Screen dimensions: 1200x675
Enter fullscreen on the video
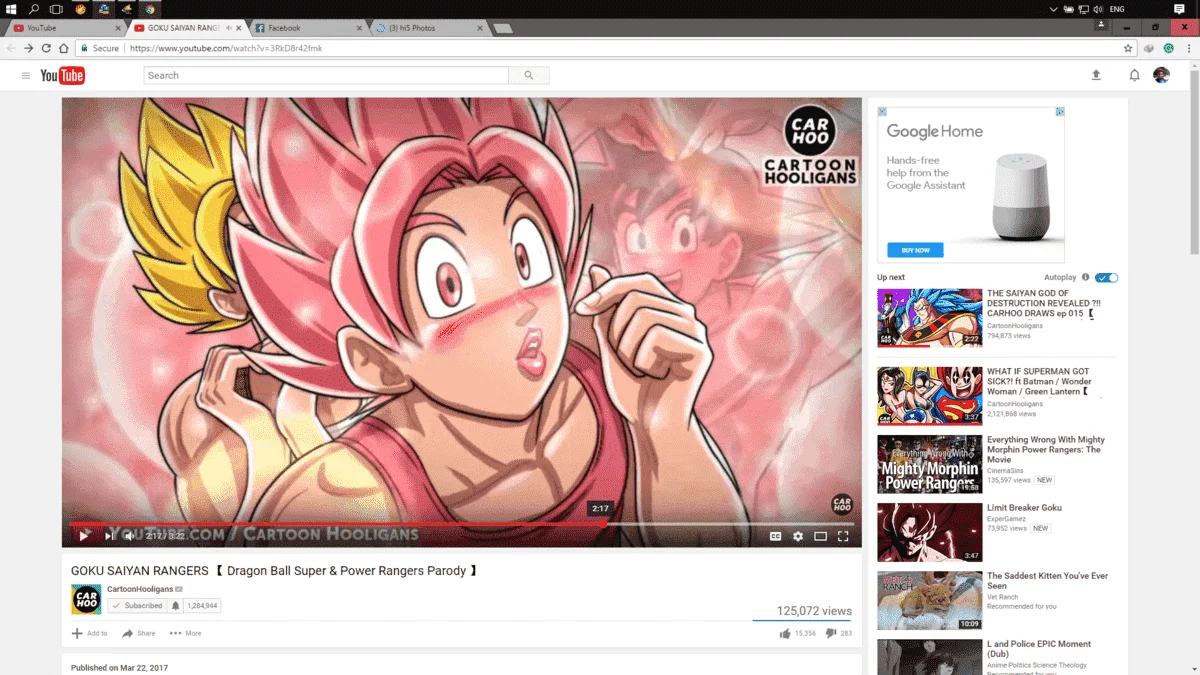tap(843, 536)
